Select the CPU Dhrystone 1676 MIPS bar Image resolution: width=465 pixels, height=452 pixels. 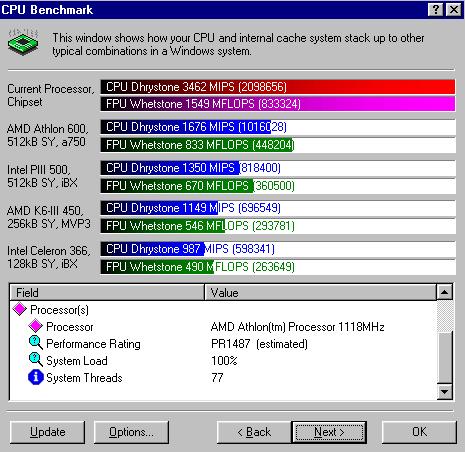(x=278, y=127)
